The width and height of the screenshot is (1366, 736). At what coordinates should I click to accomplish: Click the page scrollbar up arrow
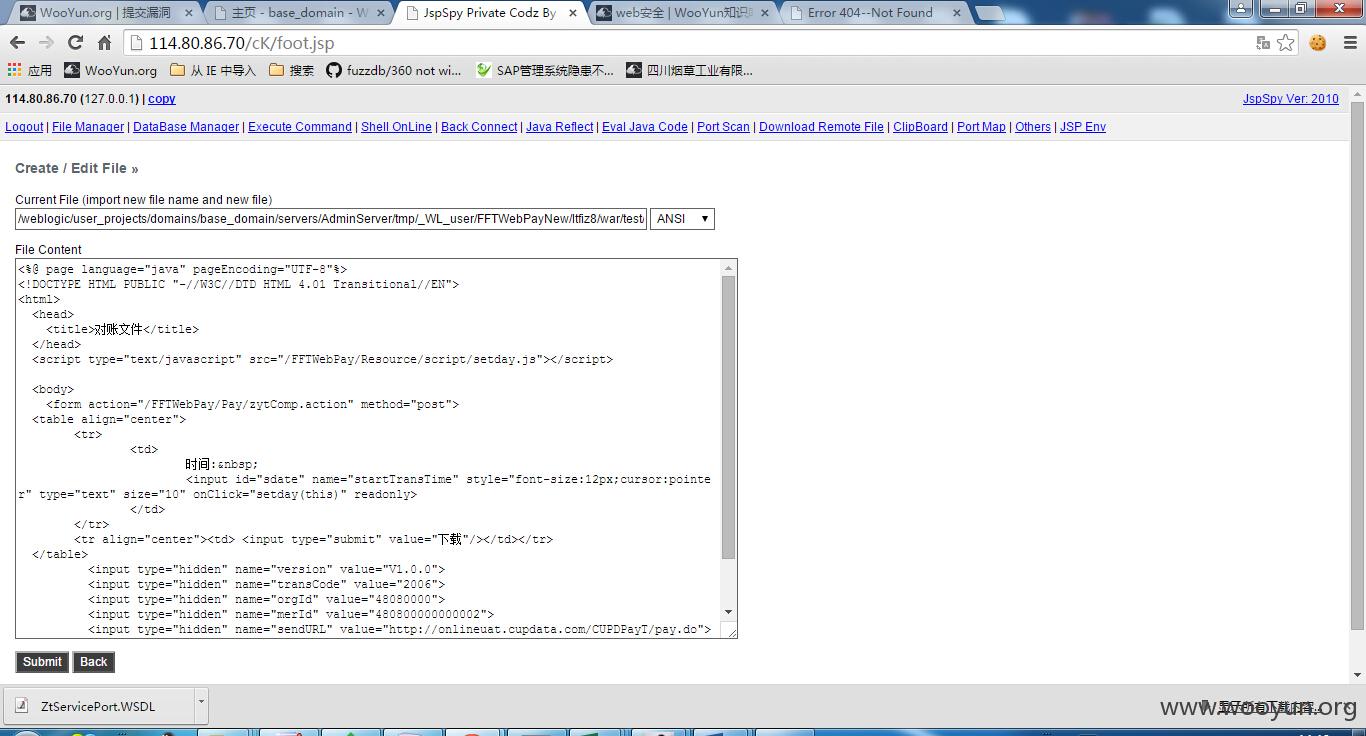1357,94
